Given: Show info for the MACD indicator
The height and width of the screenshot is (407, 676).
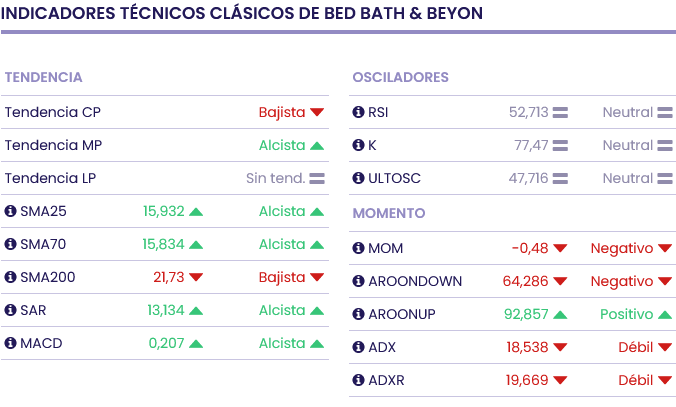Looking at the screenshot, I should pyautogui.click(x=10, y=343).
